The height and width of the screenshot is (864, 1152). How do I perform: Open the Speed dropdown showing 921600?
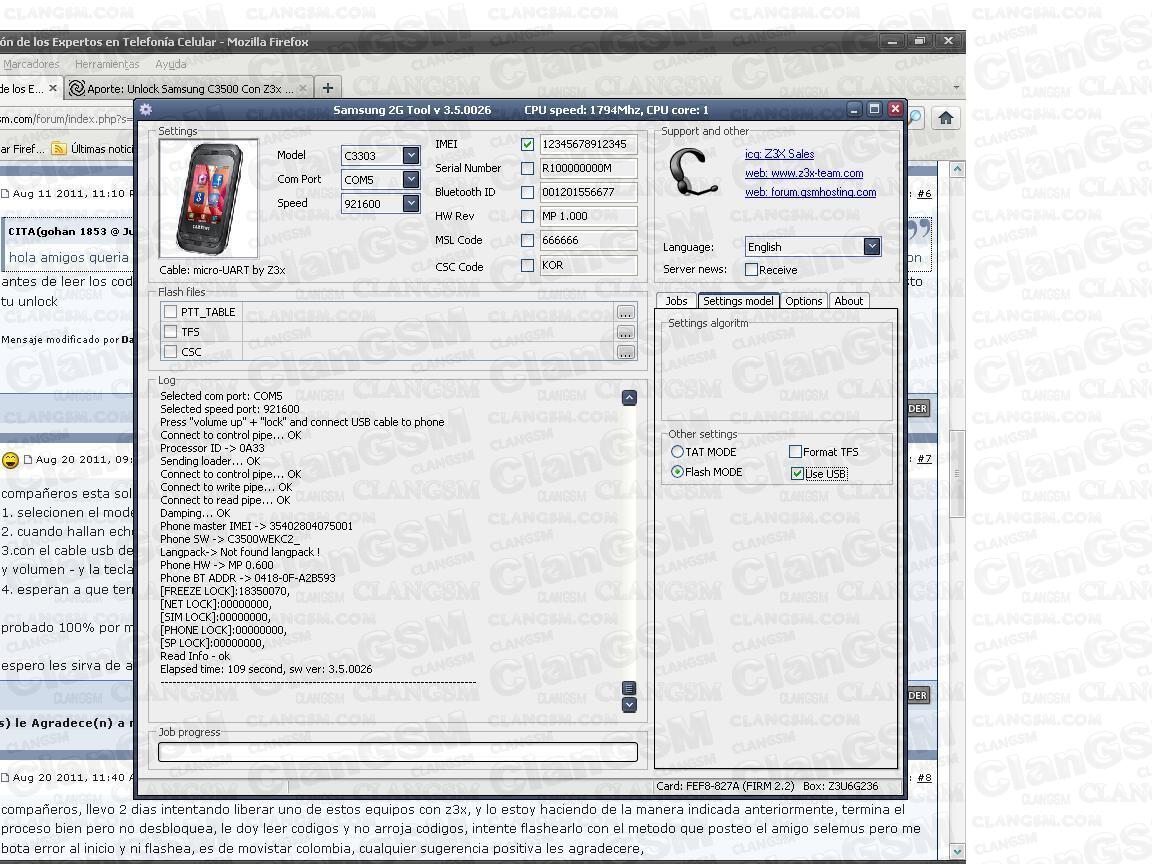[411, 204]
